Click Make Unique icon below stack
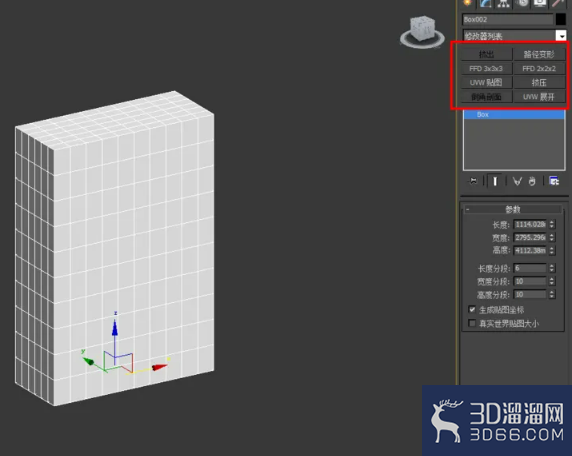The image size is (572, 456). coord(517,181)
